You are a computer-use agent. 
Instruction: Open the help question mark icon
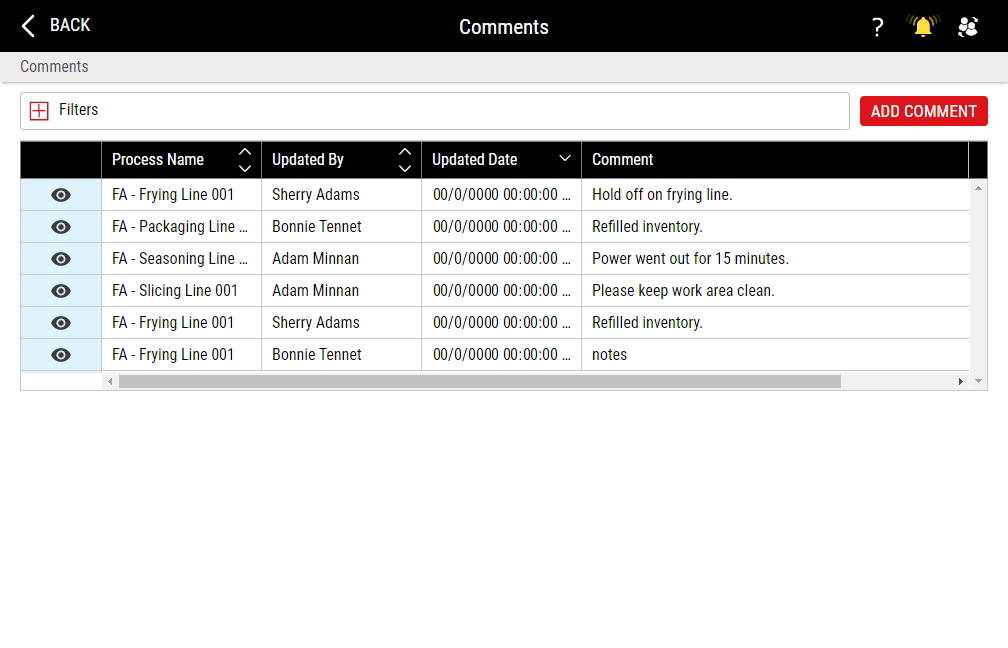pos(877,26)
